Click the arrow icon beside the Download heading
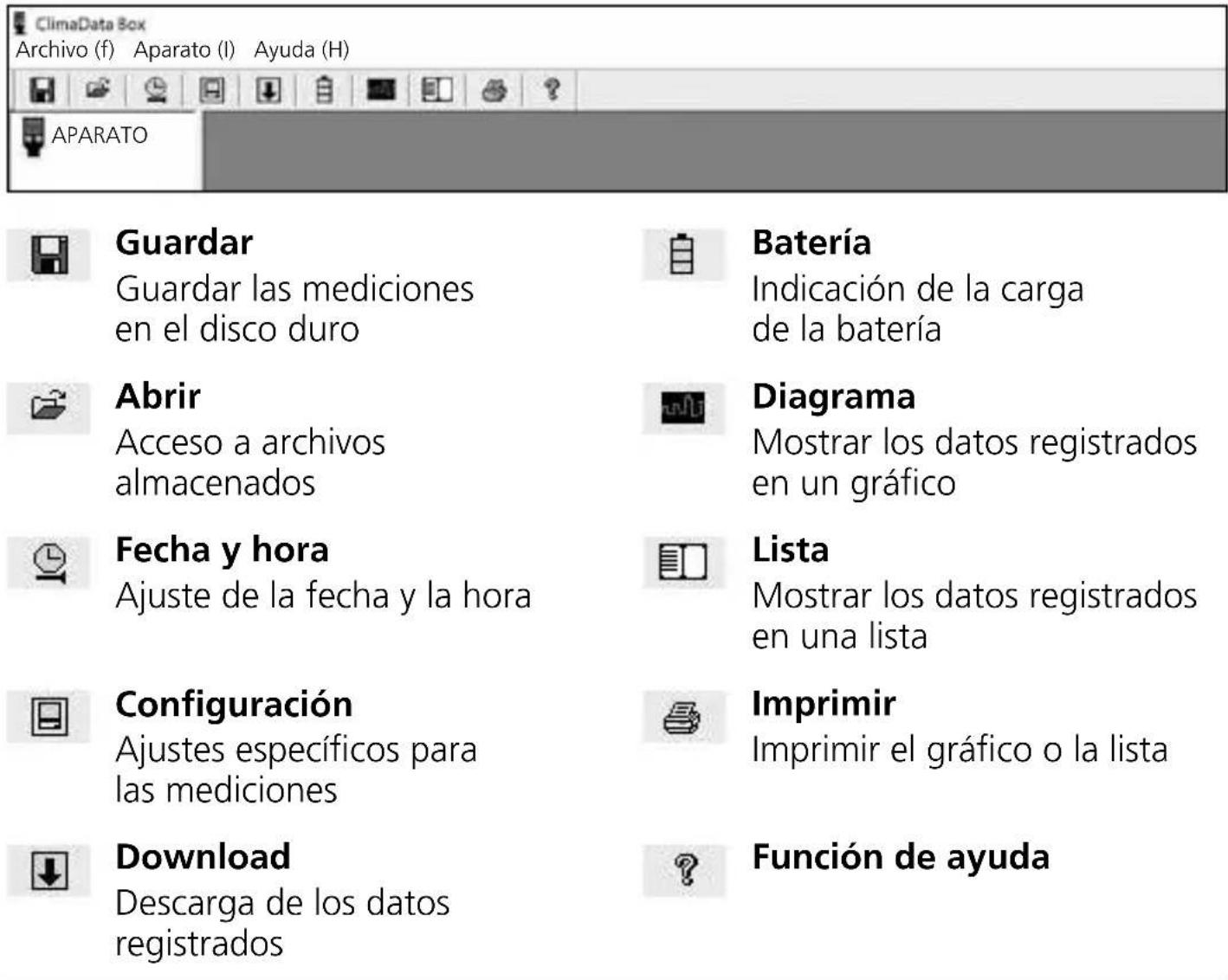This screenshot has width=1228, height=980. click(48, 870)
